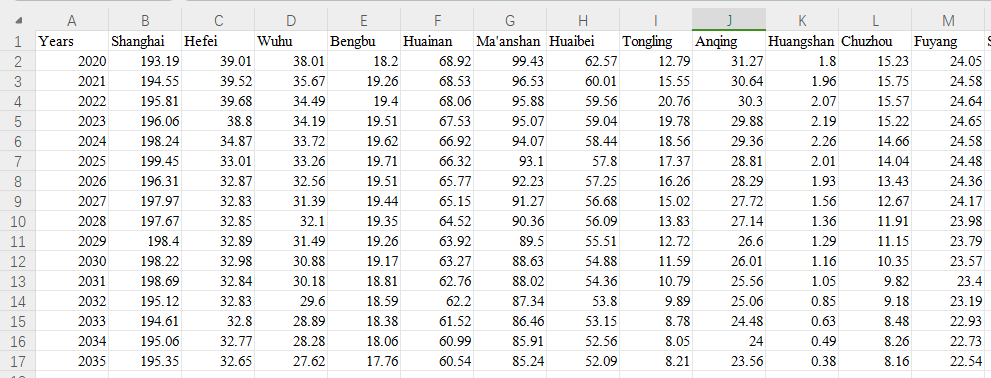Select column A header
The width and height of the screenshot is (991, 378).
[71, 21]
